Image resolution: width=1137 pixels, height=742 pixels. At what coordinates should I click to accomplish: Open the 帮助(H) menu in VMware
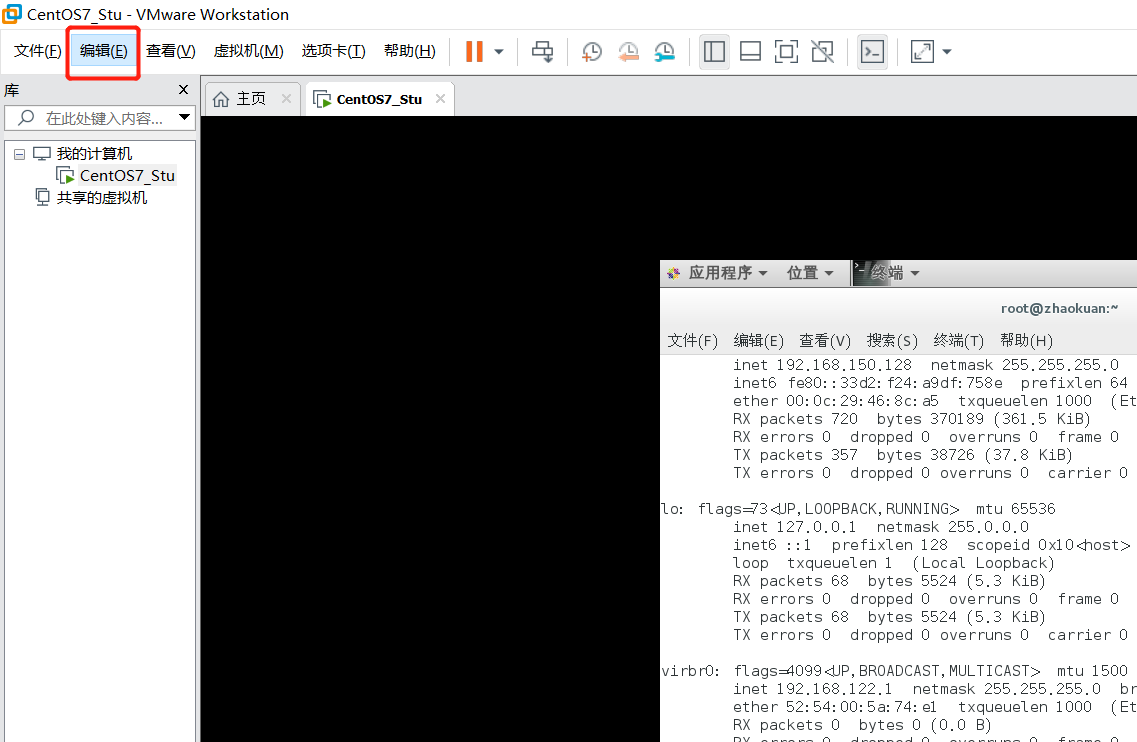[x=410, y=51]
